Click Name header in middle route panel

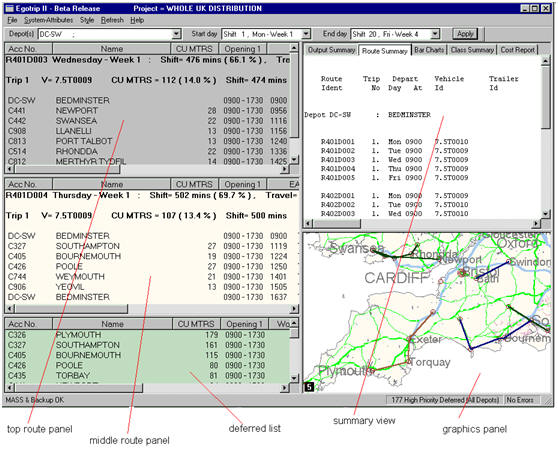[x=111, y=184]
